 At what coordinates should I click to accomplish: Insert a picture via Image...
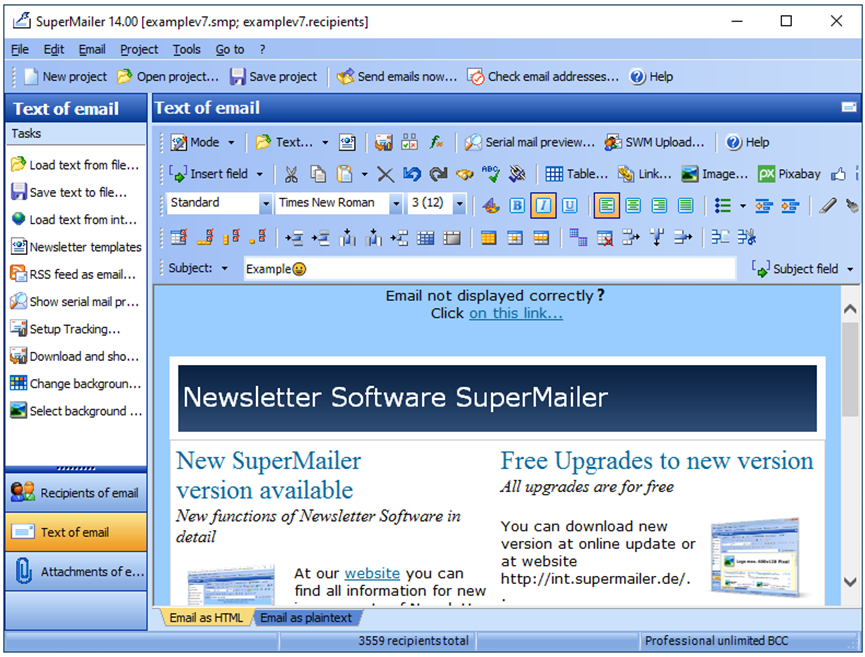click(x=714, y=174)
